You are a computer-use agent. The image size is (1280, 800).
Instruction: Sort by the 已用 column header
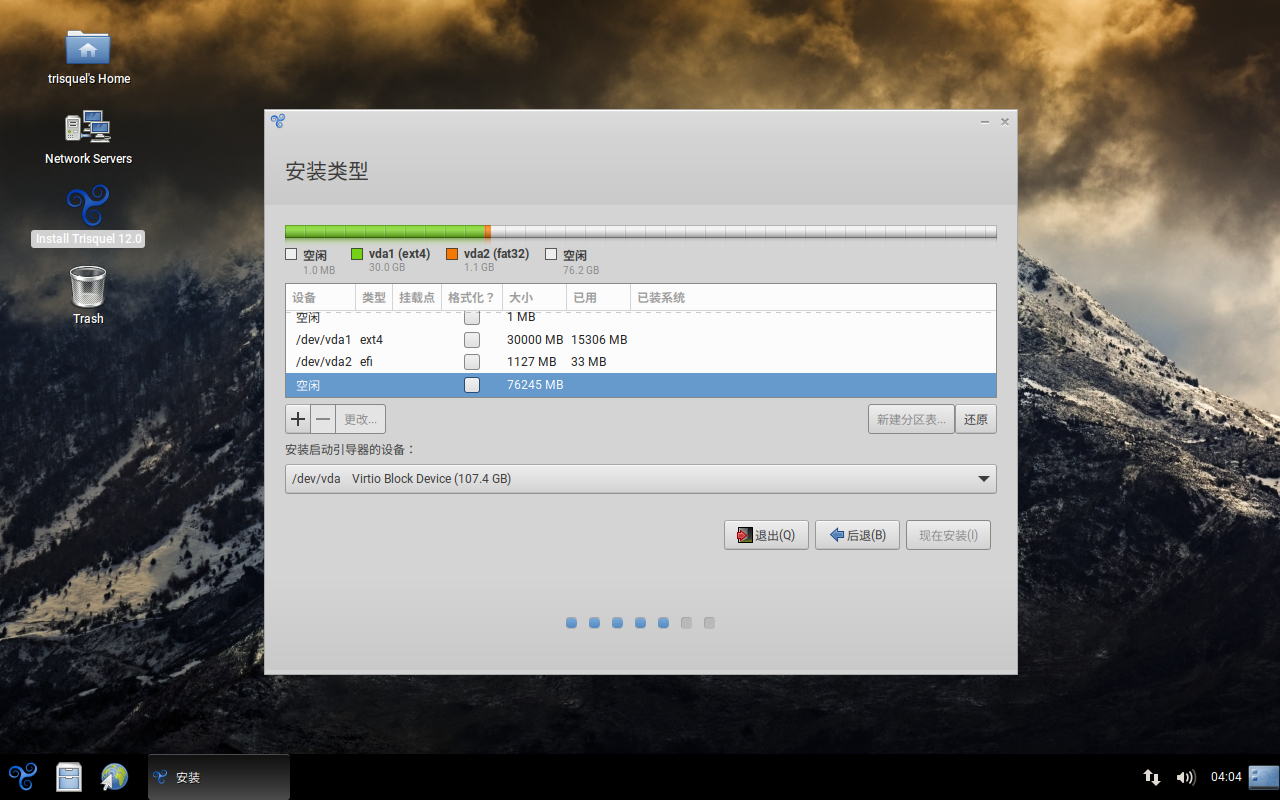pyautogui.click(x=598, y=298)
